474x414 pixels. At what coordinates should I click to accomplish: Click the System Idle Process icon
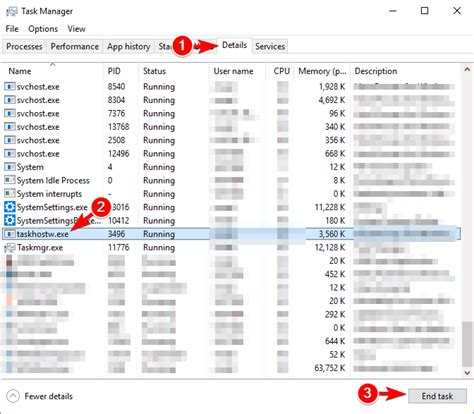click(x=10, y=180)
